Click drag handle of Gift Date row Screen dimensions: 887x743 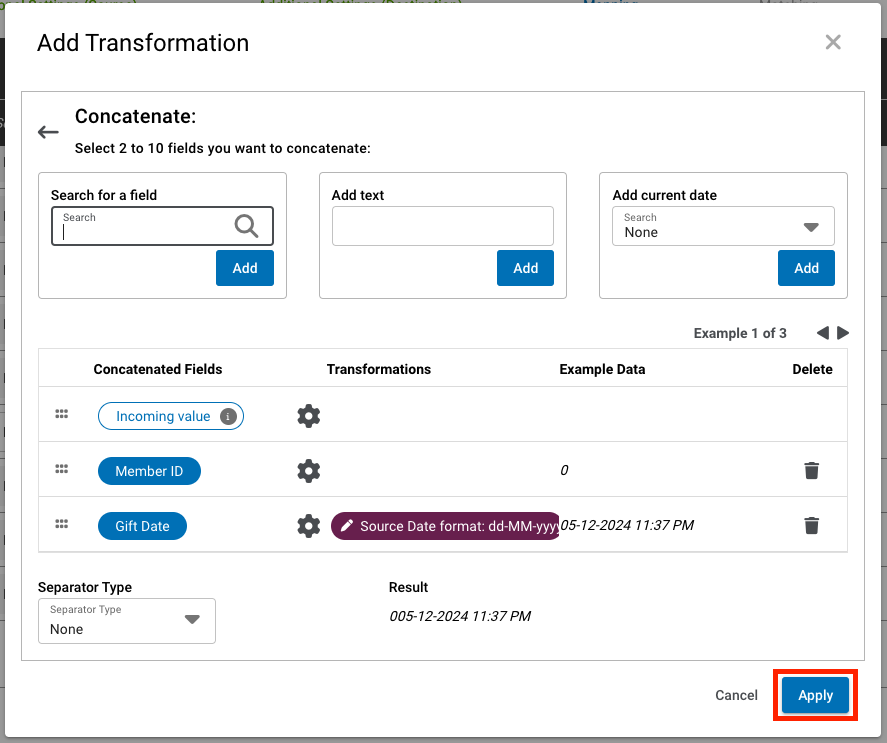click(62, 524)
